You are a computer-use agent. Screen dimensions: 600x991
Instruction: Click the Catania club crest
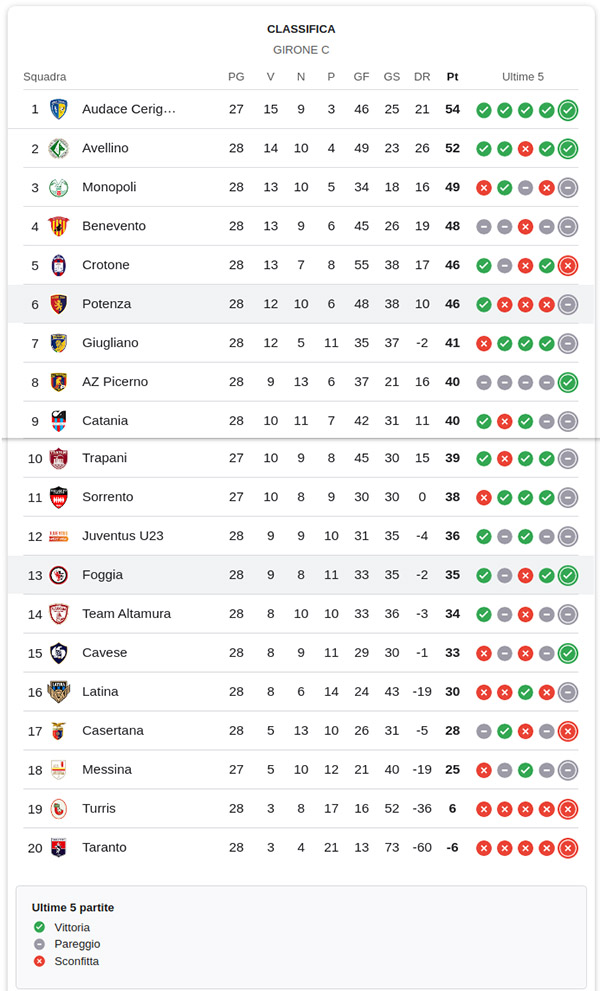pos(58,421)
